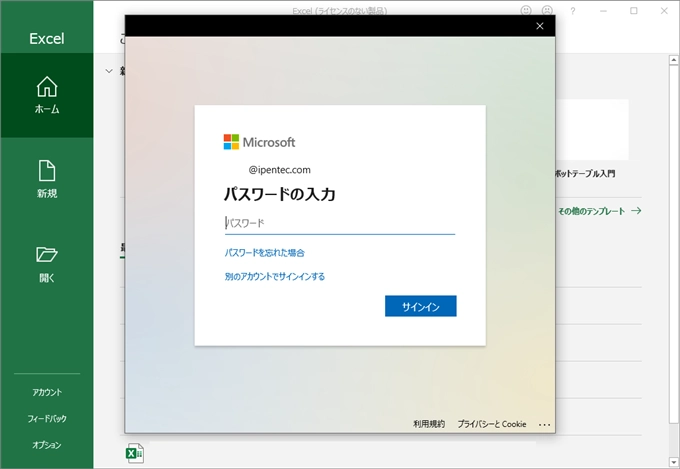The height and width of the screenshot is (469, 680).
Task: Click 別のアカウントでサインインする link
Action: tap(275, 276)
